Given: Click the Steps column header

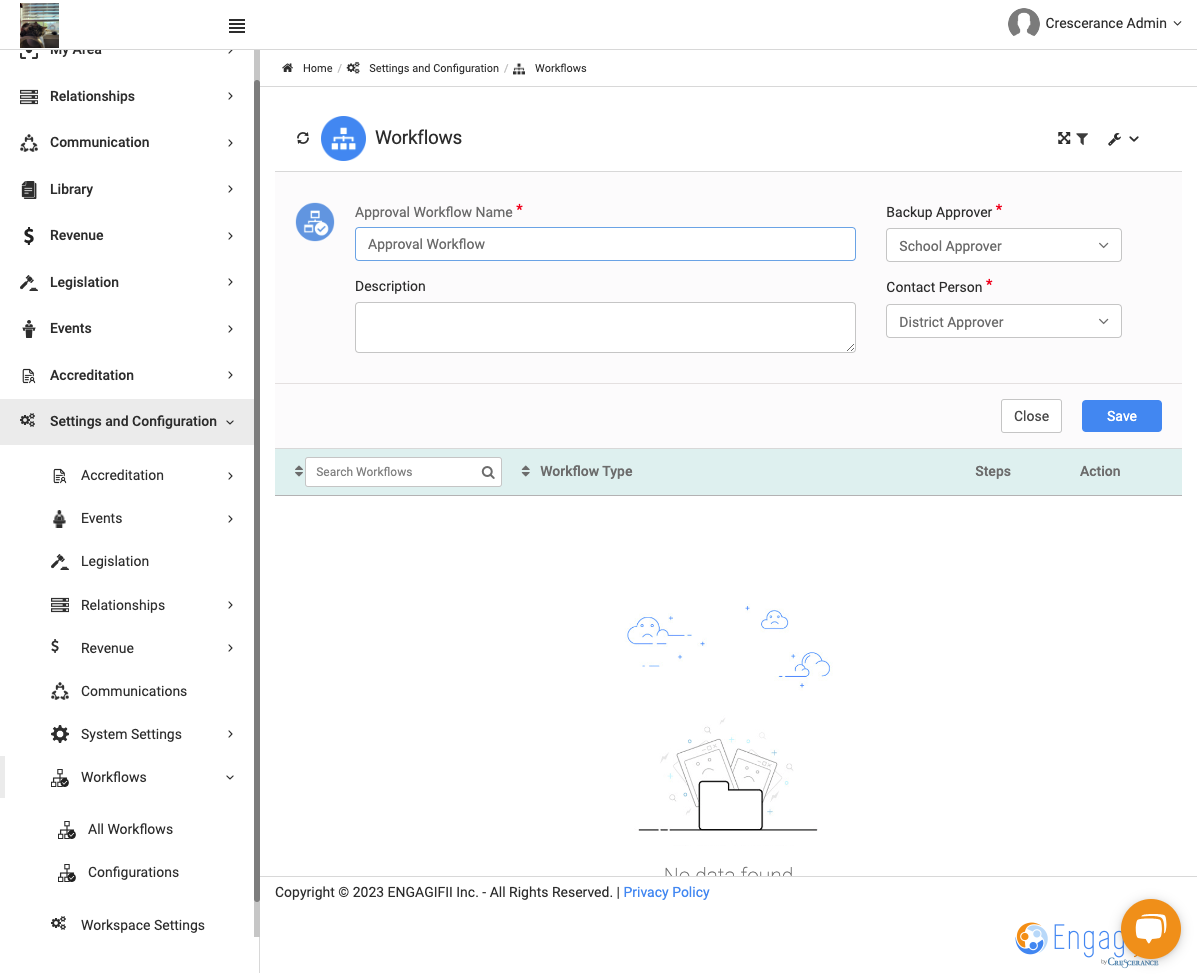Looking at the screenshot, I should click(x=992, y=472).
